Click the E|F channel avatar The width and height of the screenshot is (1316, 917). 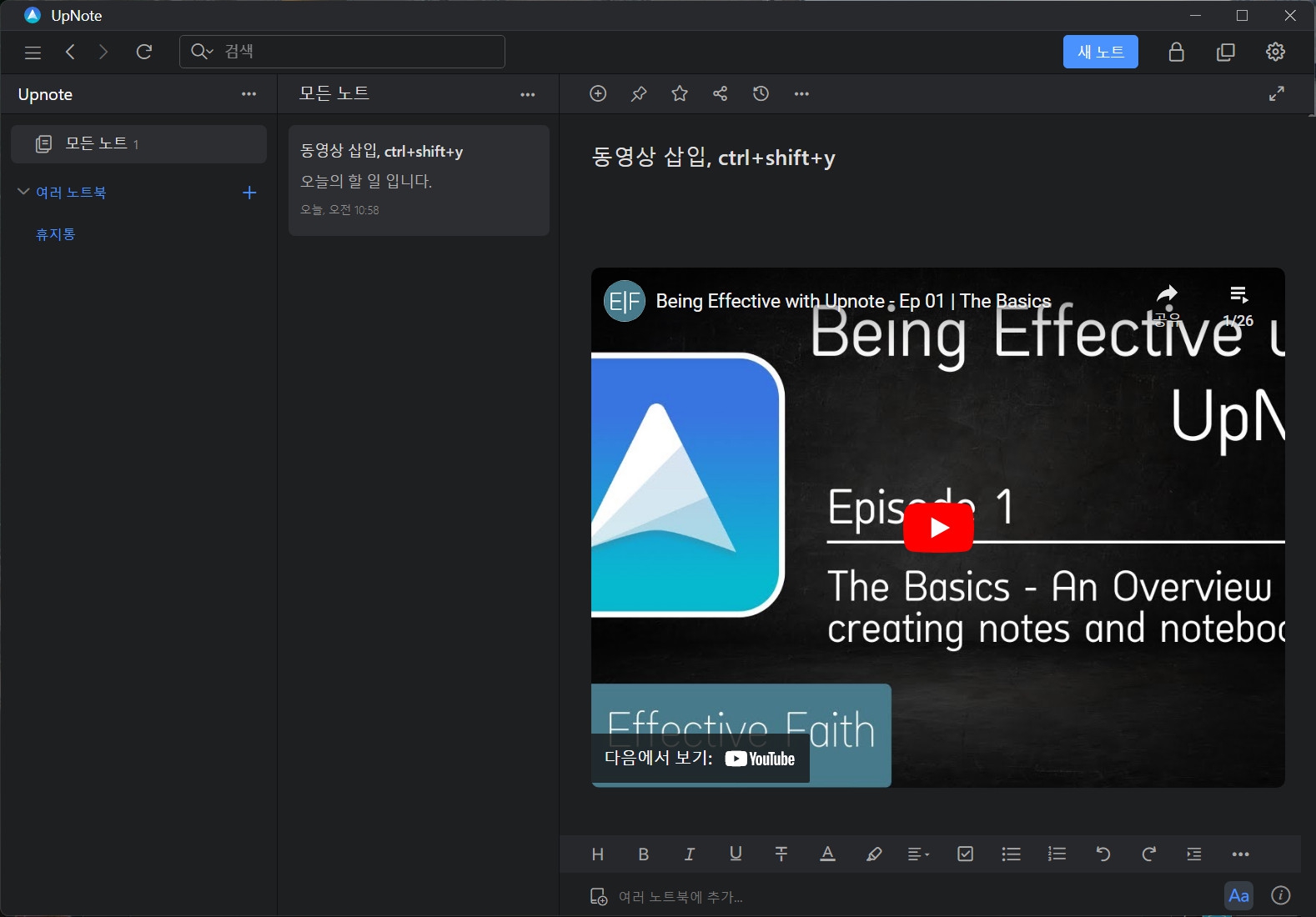click(625, 301)
